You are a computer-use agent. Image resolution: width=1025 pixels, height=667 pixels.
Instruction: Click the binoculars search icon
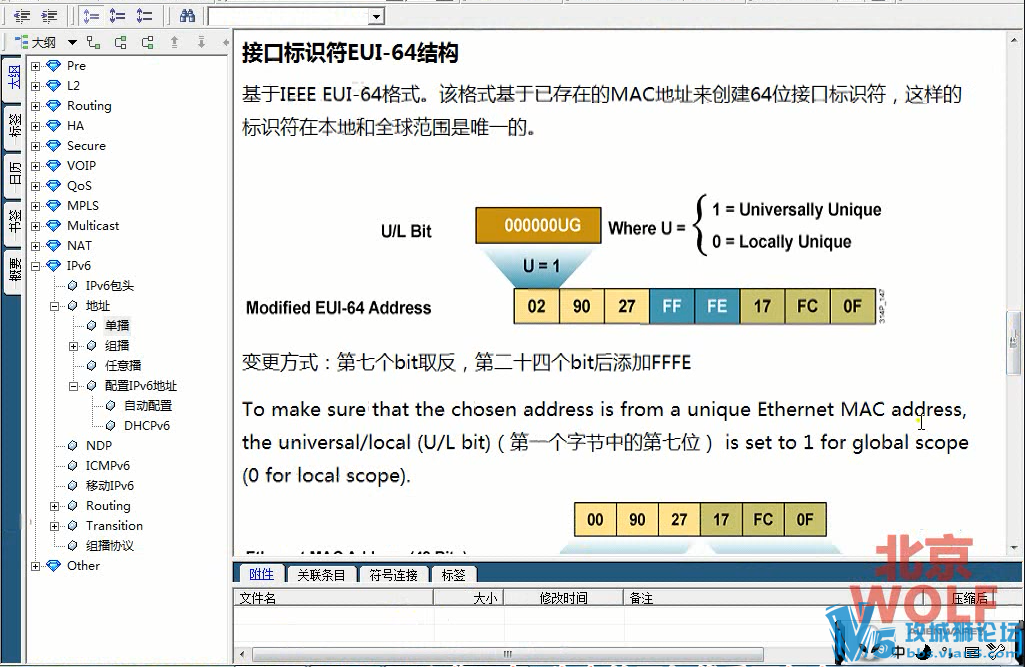click(187, 16)
